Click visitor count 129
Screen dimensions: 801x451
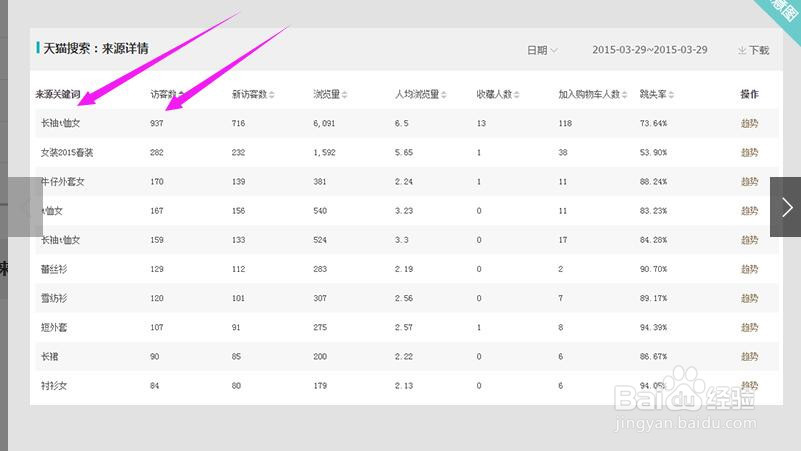click(157, 269)
